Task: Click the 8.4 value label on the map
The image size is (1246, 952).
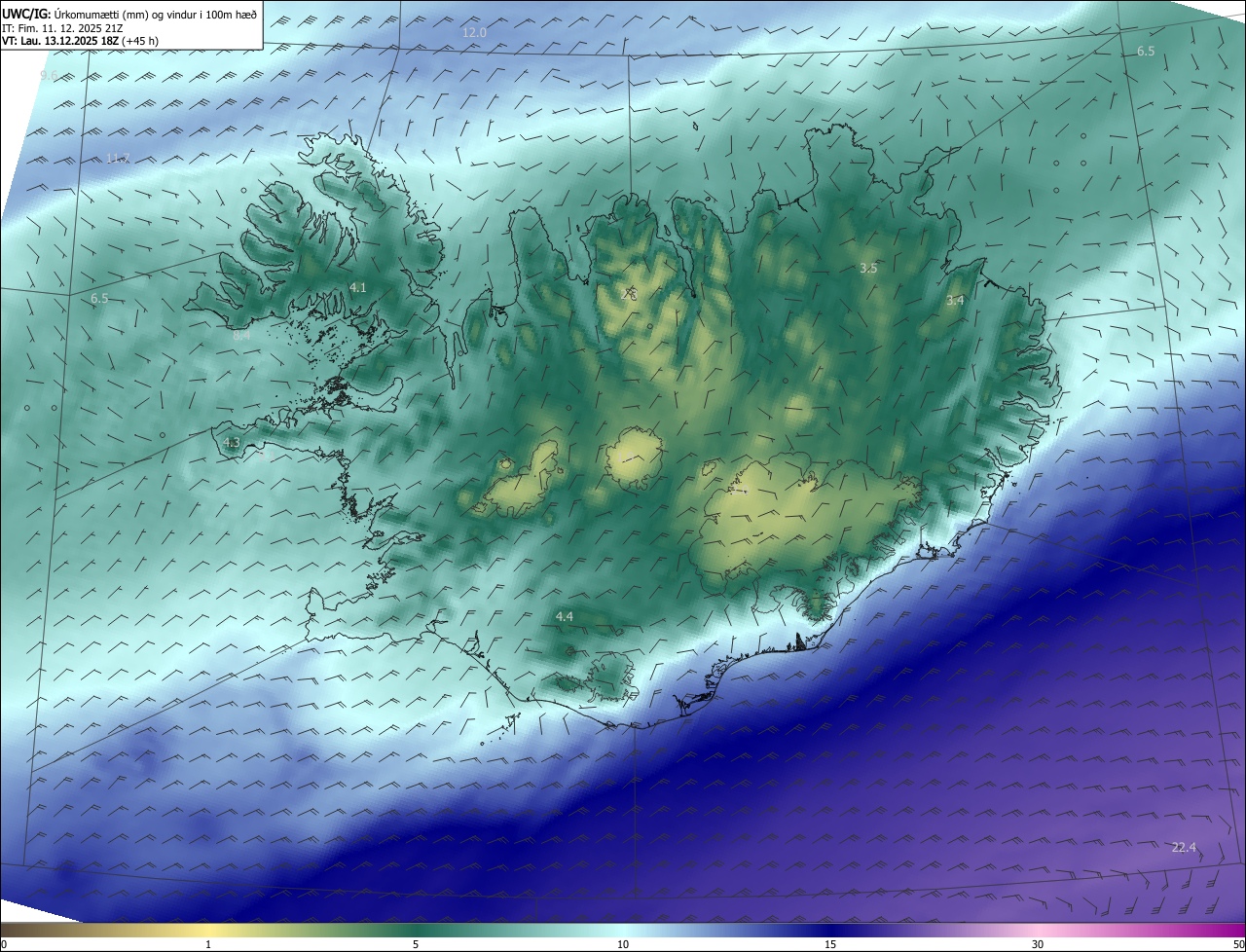Action: (x=241, y=334)
